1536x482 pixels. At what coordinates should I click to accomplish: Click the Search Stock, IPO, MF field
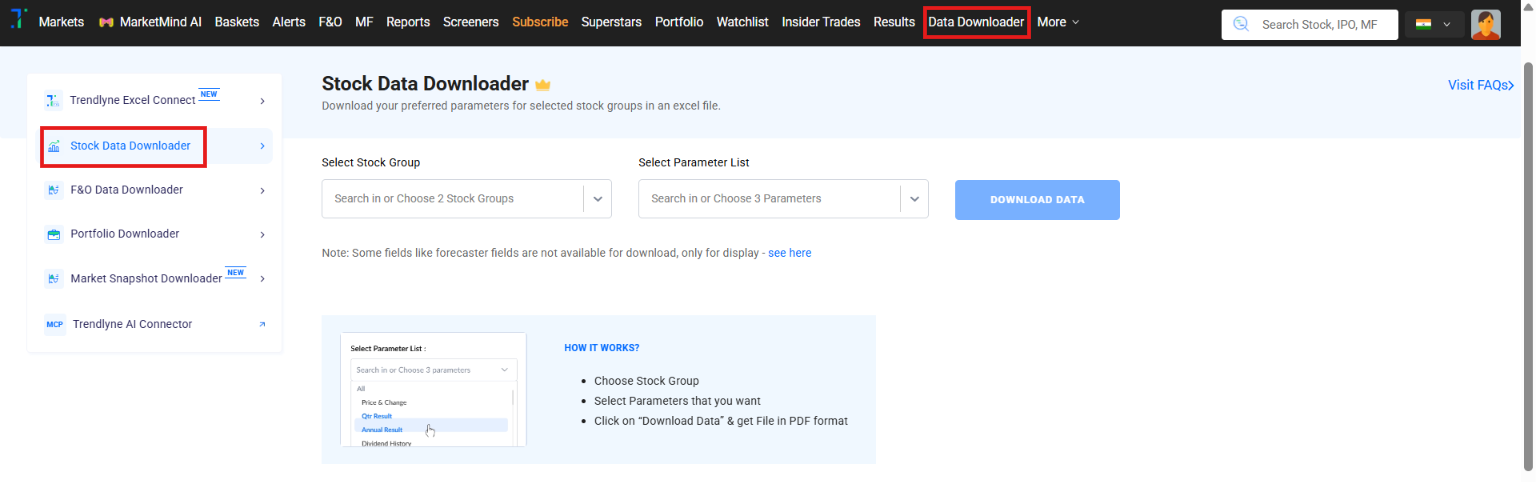tap(1310, 24)
